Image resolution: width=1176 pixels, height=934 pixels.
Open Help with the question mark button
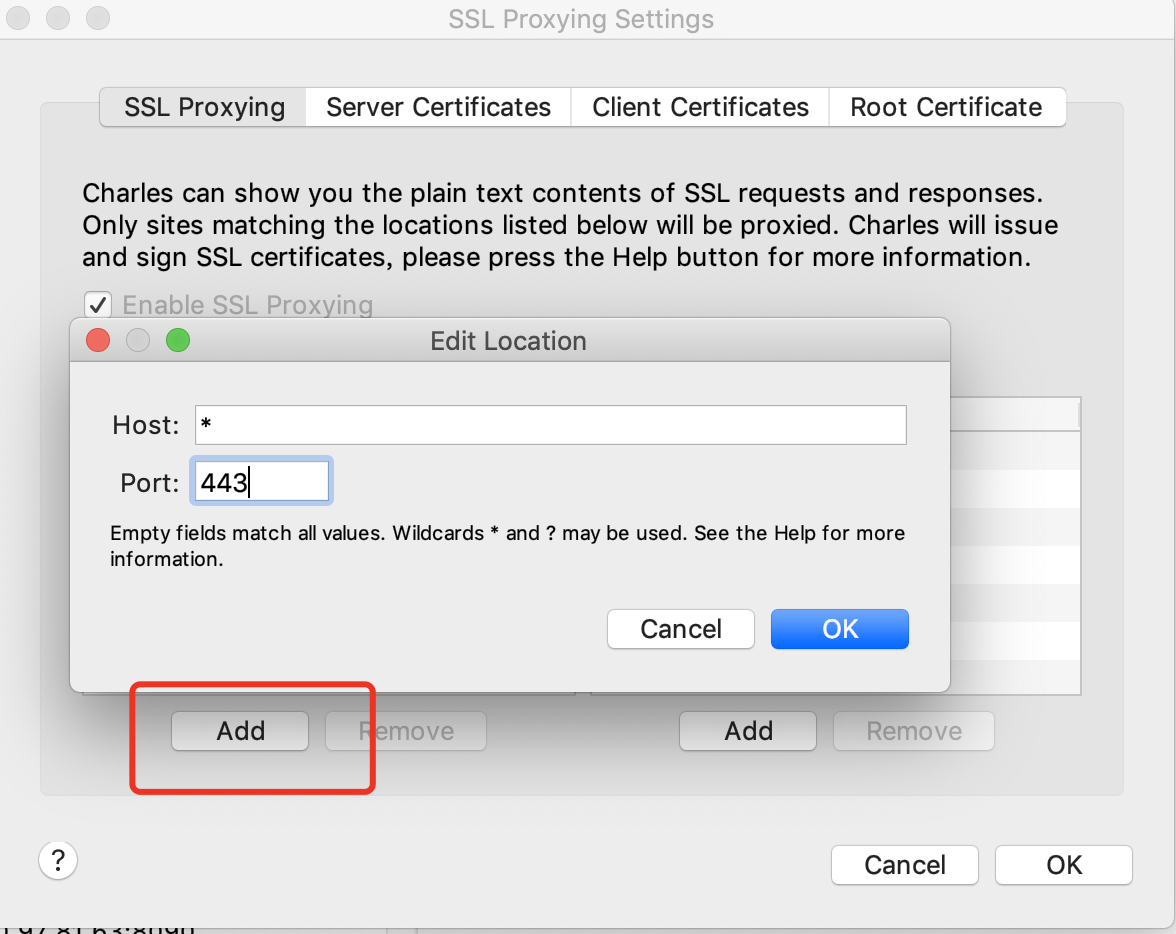(x=58, y=860)
